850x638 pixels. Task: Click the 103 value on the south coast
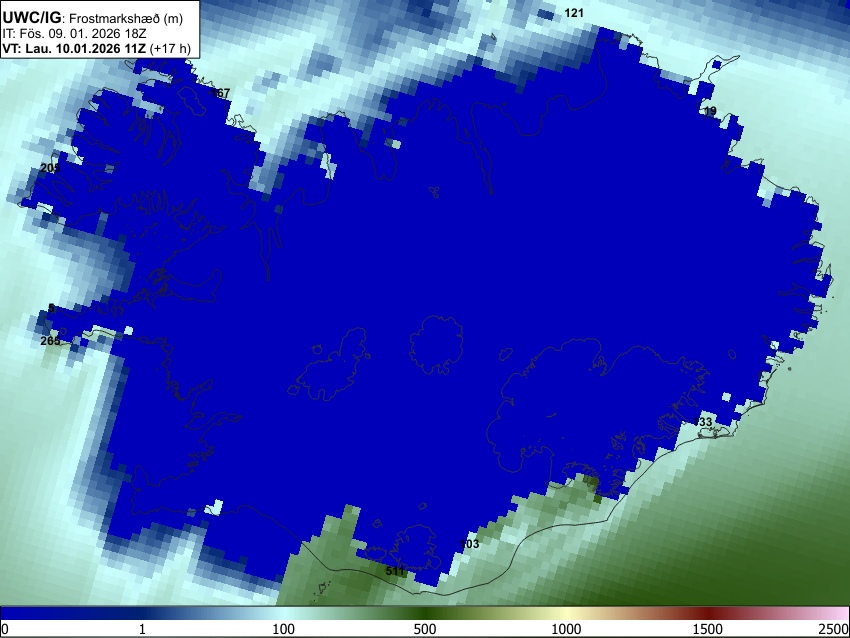tap(469, 544)
